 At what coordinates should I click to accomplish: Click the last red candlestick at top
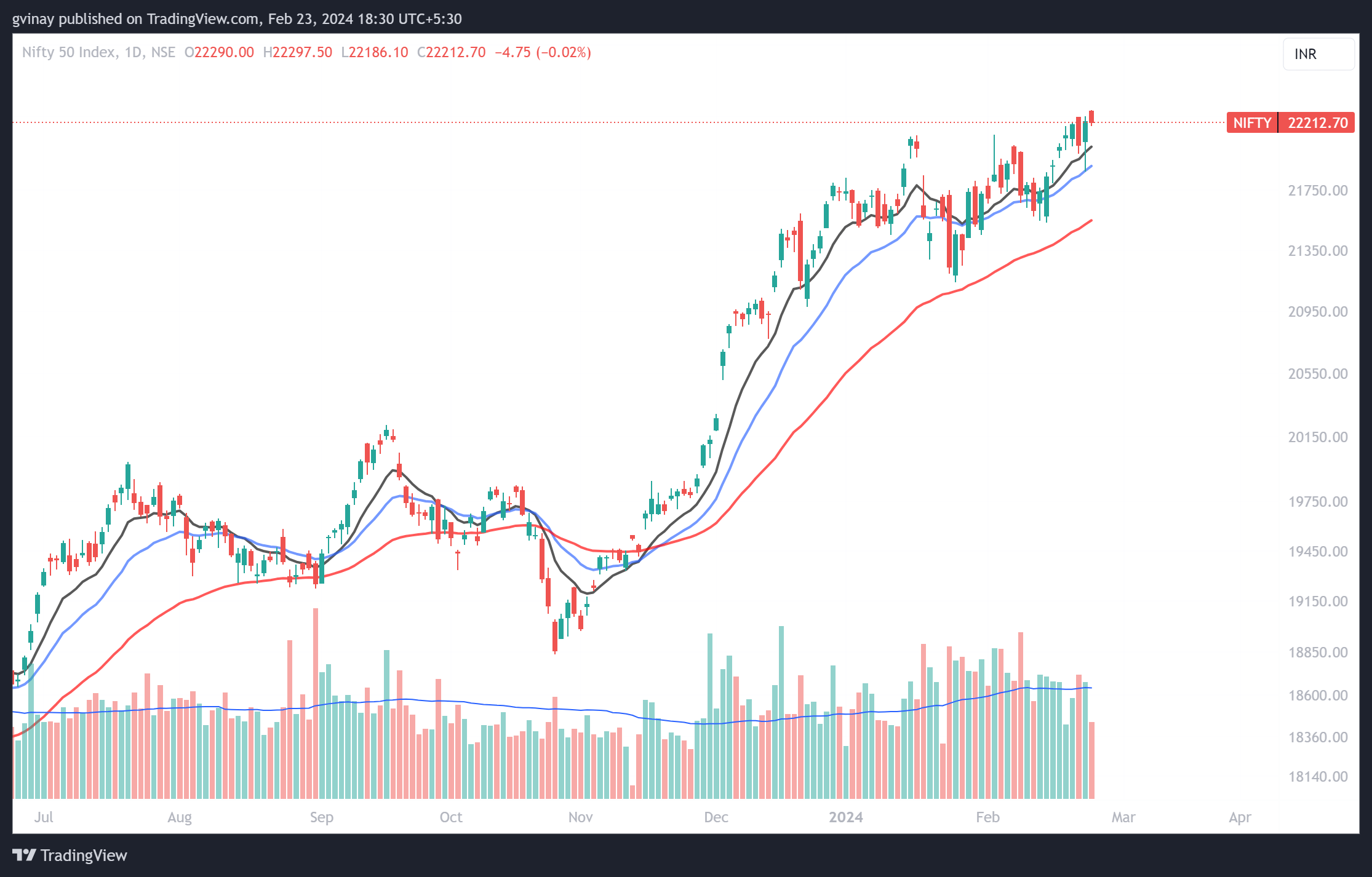click(1091, 117)
